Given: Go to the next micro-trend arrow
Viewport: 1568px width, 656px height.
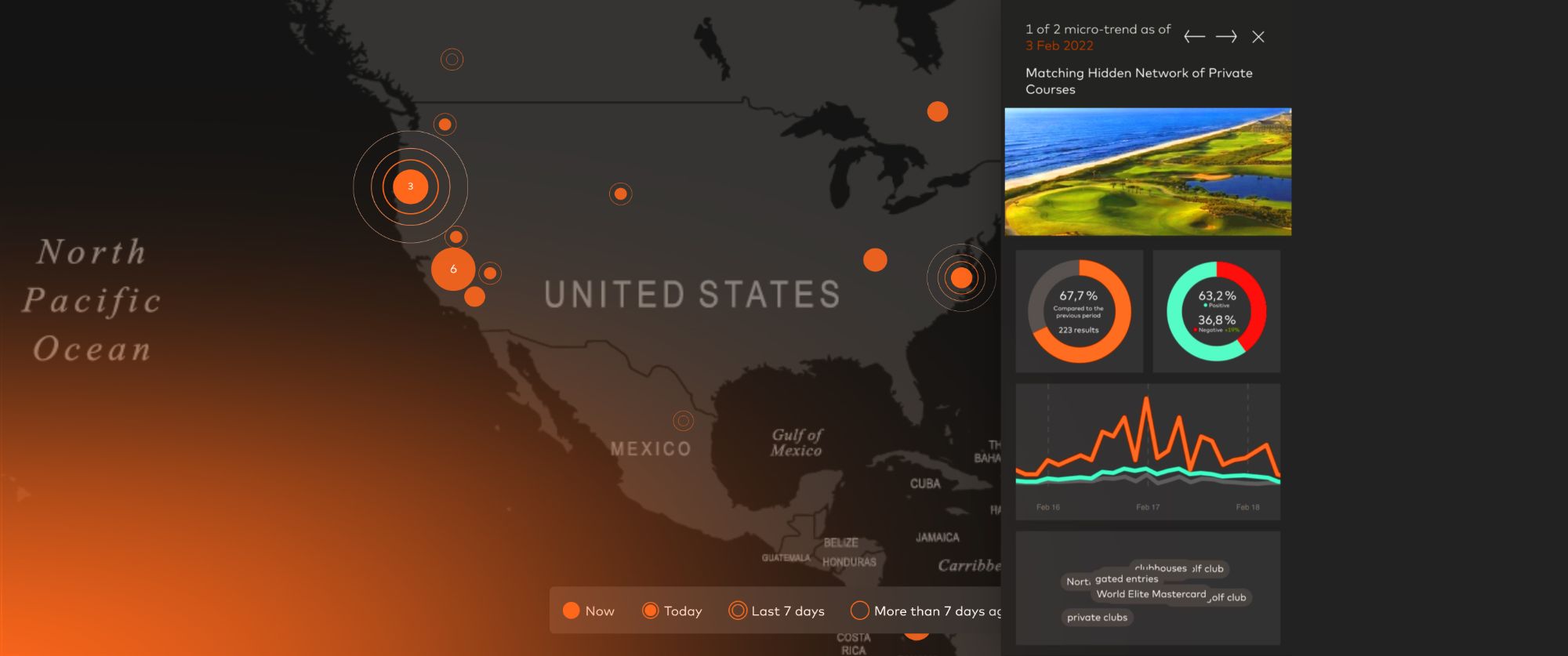Looking at the screenshot, I should tap(1226, 37).
